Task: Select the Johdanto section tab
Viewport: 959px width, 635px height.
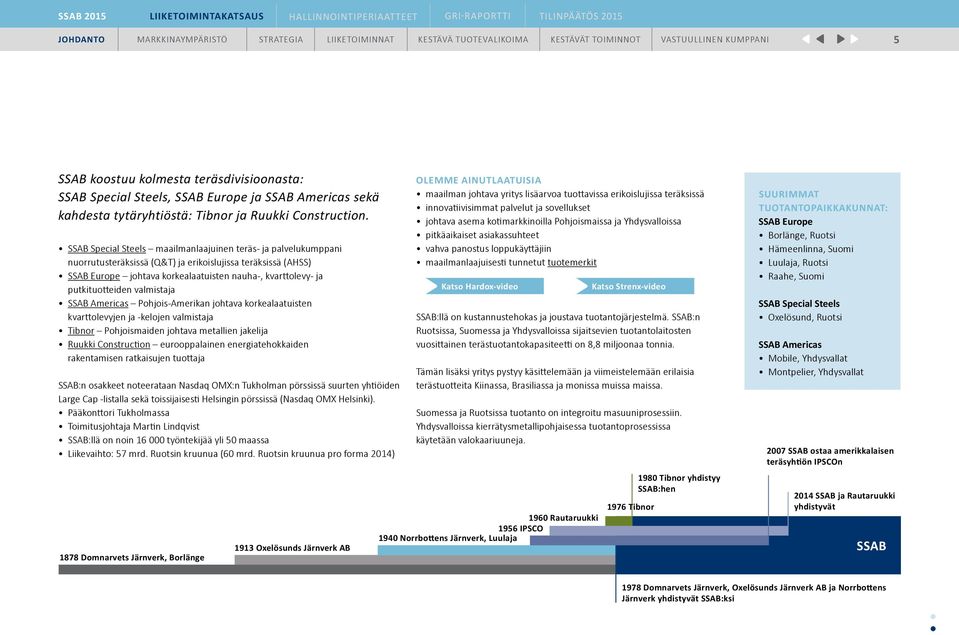Action: point(81,39)
